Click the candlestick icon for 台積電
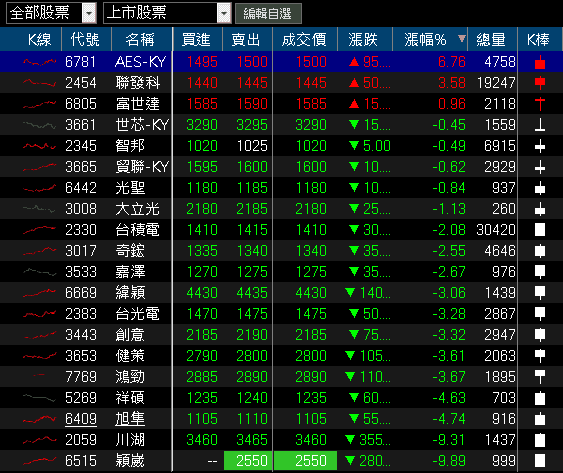 (540, 230)
